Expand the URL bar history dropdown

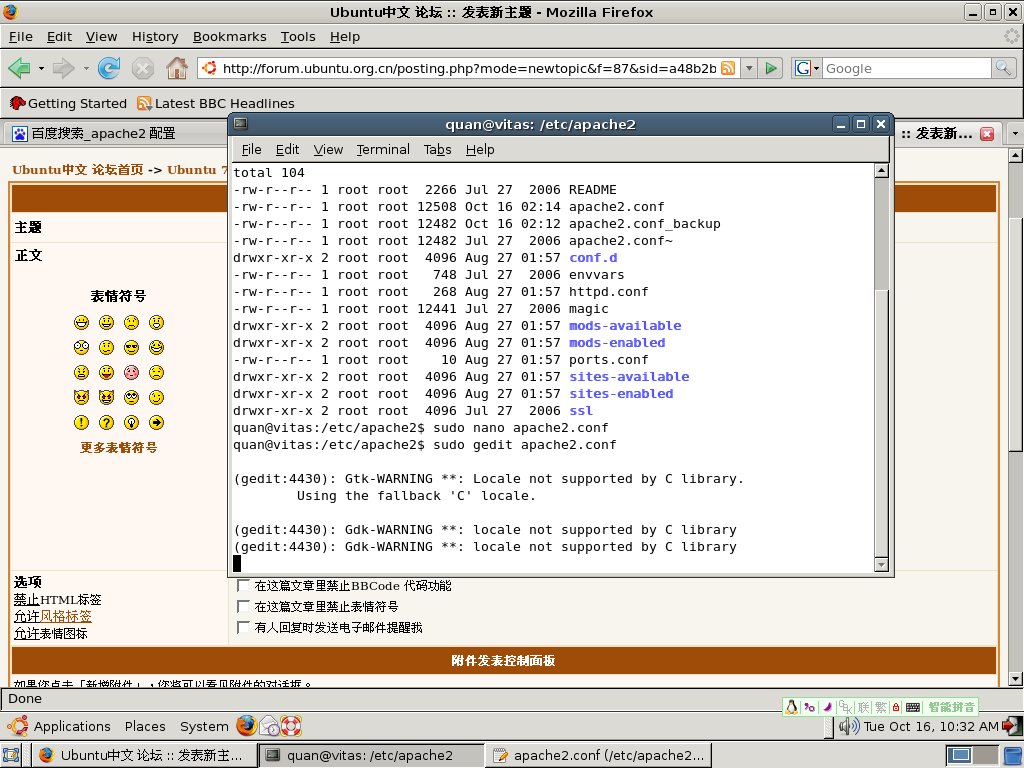tap(750, 68)
